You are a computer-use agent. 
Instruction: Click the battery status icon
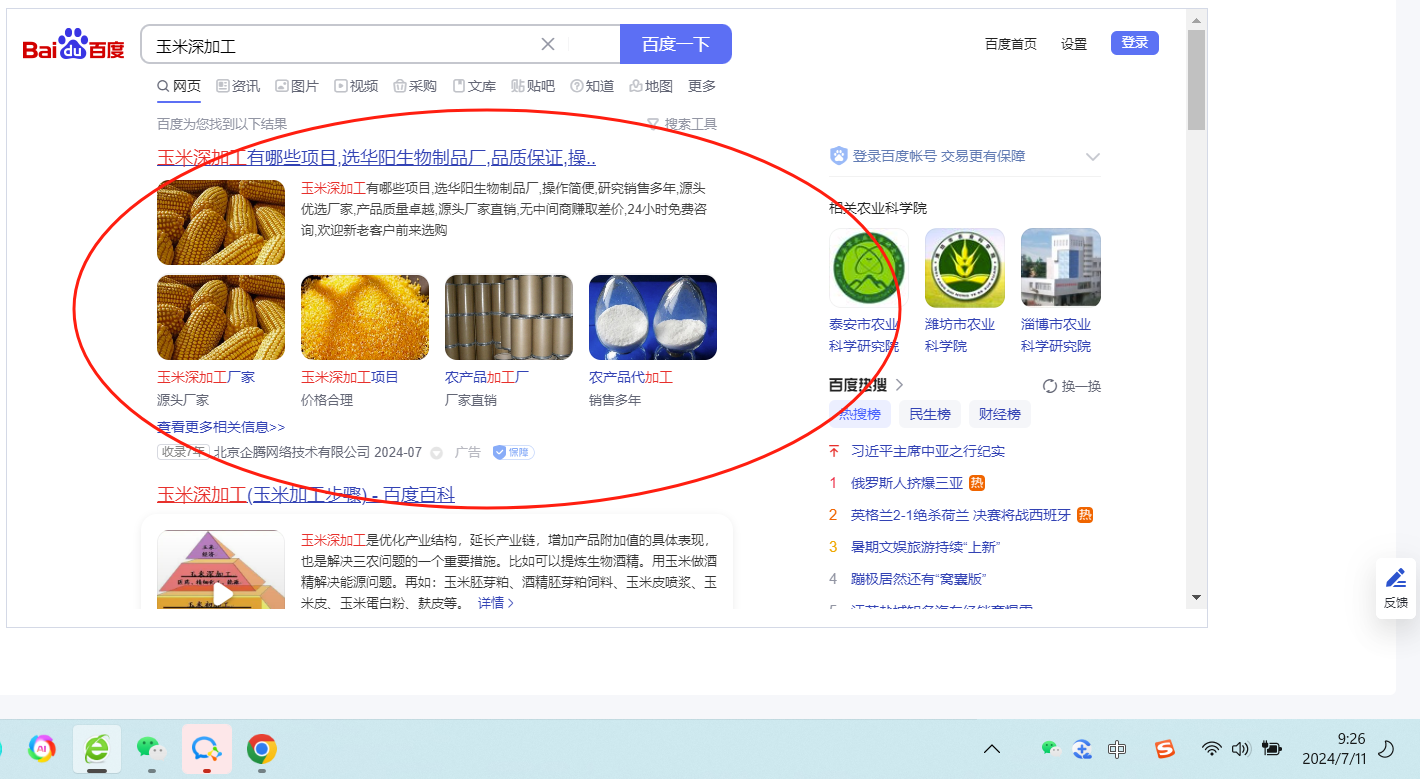[1272, 749]
